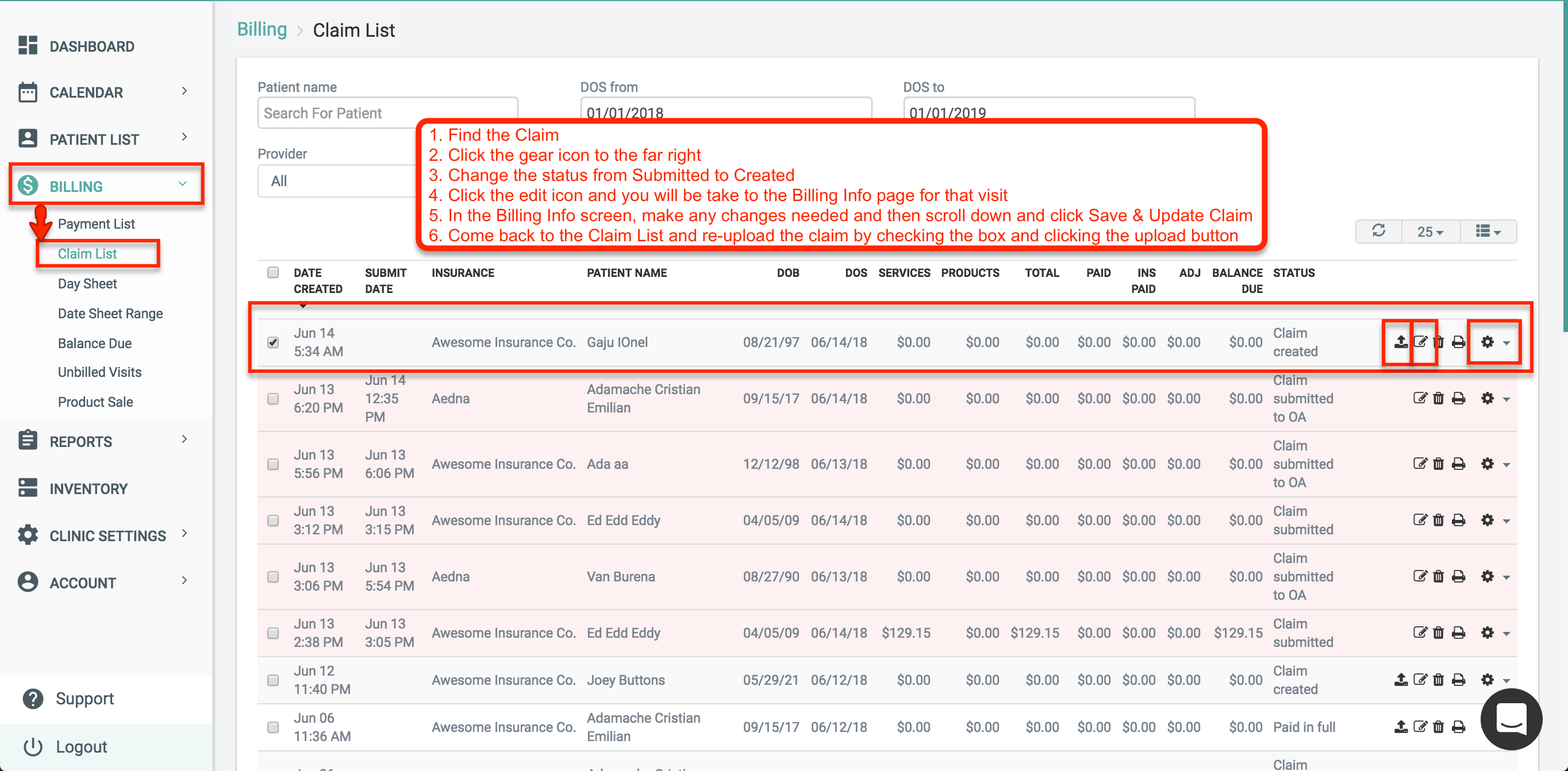Upload the Joey Buttons claim
Viewport: 1568px width, 771px height.
click(1401, 680)
